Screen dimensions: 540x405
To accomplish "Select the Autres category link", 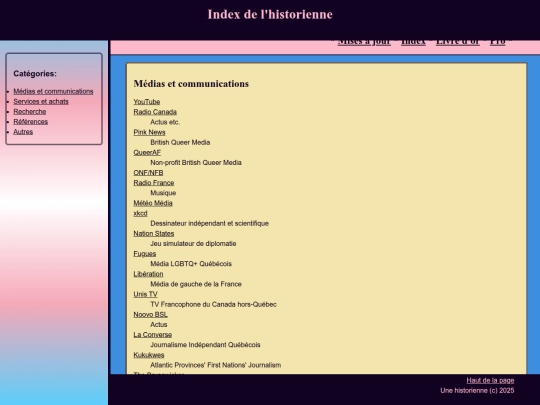I will [x=23, y=132].
